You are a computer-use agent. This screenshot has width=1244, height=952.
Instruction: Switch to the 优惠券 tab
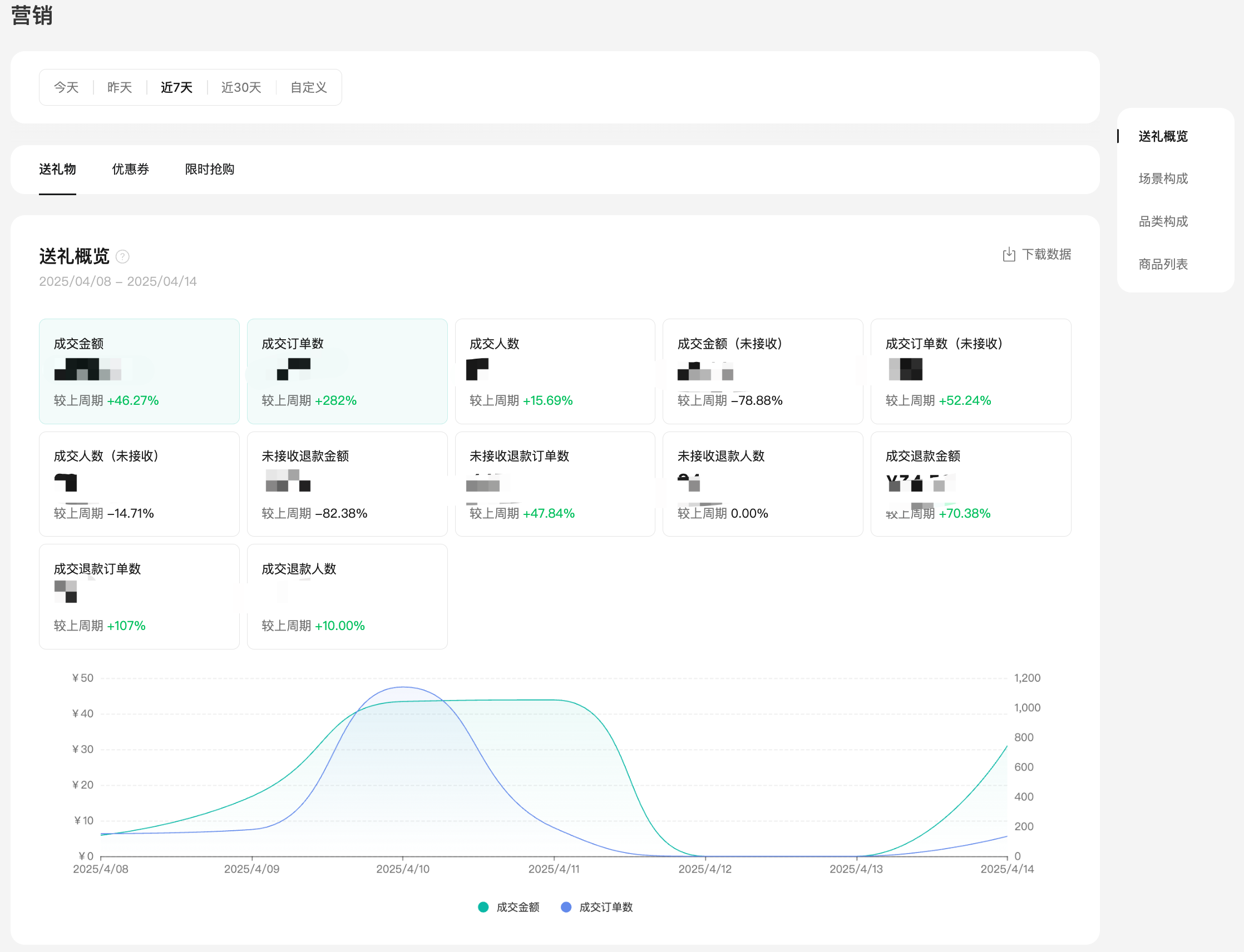pyautogui.click(x=130, y=169)
